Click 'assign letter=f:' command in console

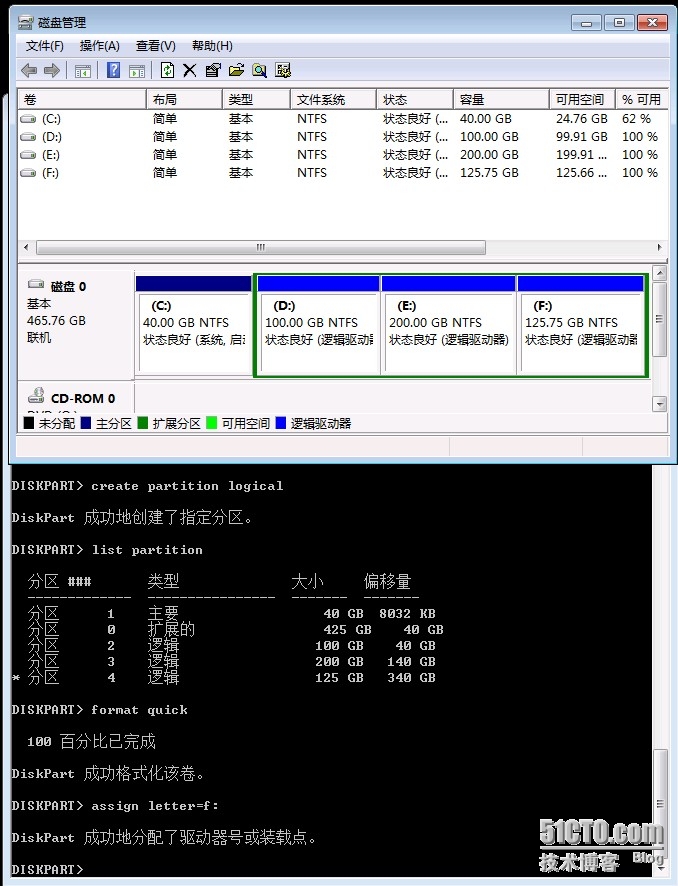(155, 806)
